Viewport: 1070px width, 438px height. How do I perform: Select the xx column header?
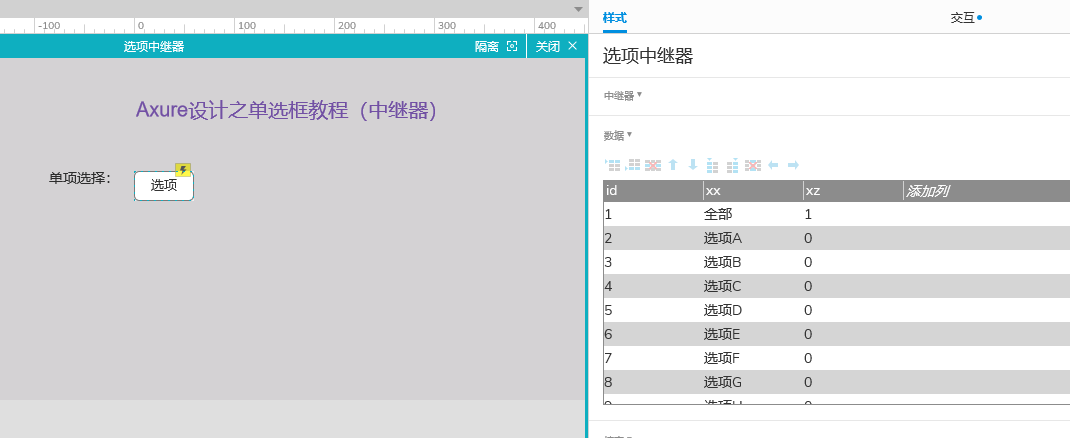pyautogui.click(x=753, y=191)
